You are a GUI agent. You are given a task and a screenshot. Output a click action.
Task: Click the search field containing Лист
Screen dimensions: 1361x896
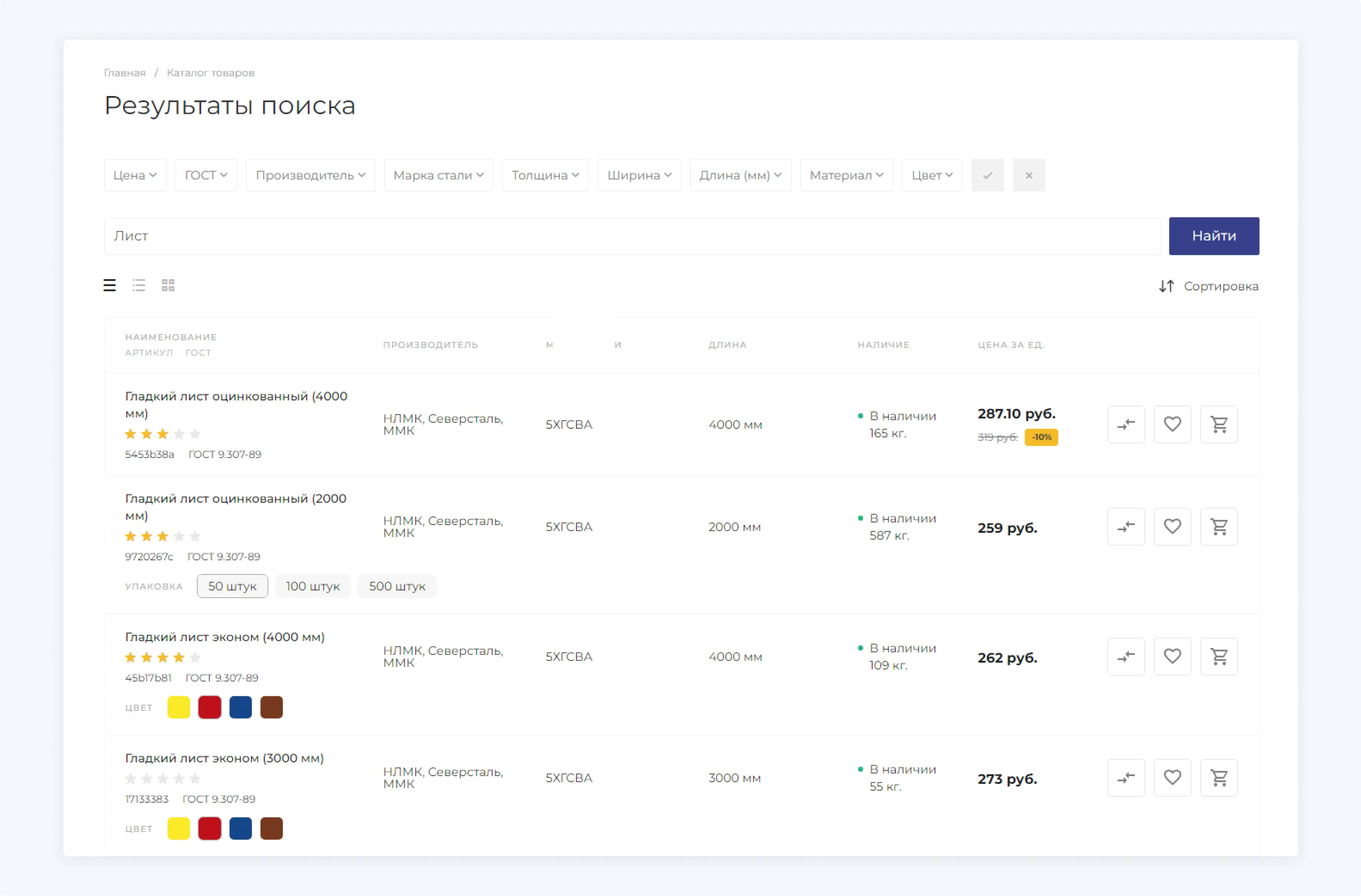coord(629,236)
